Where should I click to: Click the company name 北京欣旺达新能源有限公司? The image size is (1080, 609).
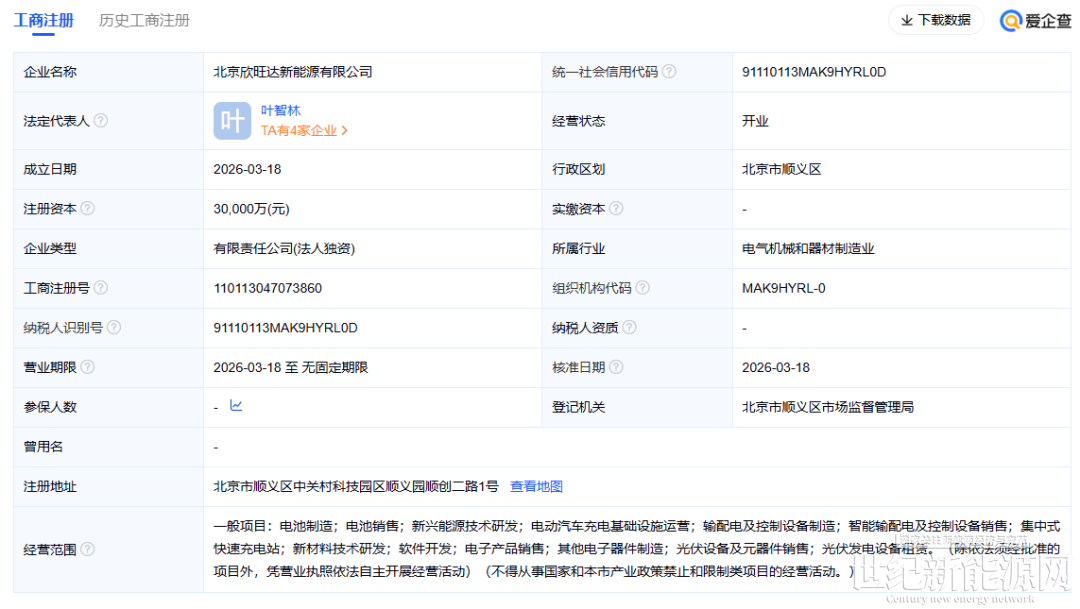click(x=292, y=72)
